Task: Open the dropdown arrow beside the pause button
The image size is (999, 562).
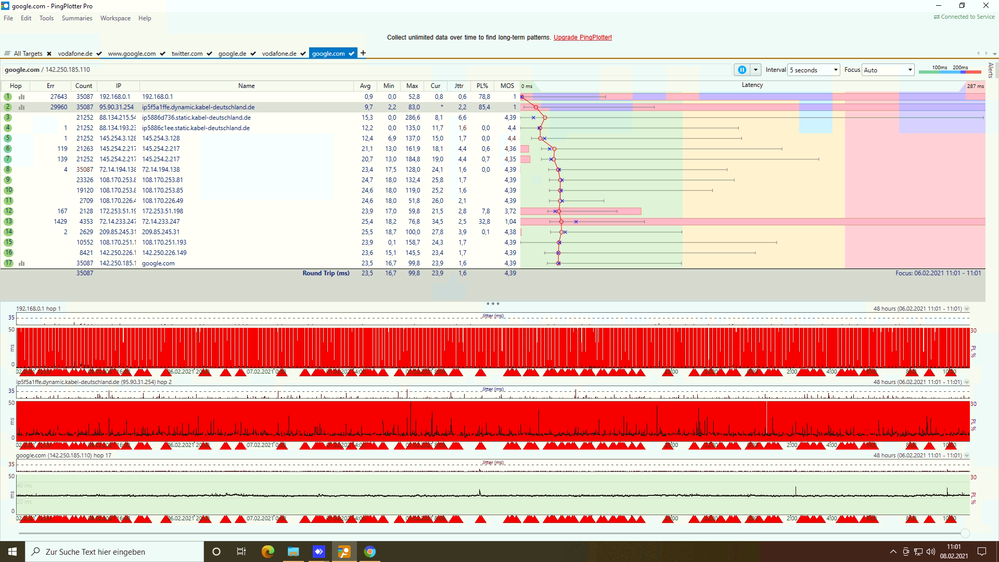Action: [x=756, y=70]
